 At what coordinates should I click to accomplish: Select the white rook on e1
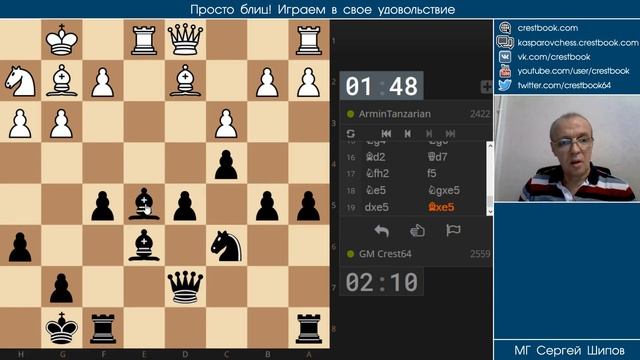click(x=144, y=40)
